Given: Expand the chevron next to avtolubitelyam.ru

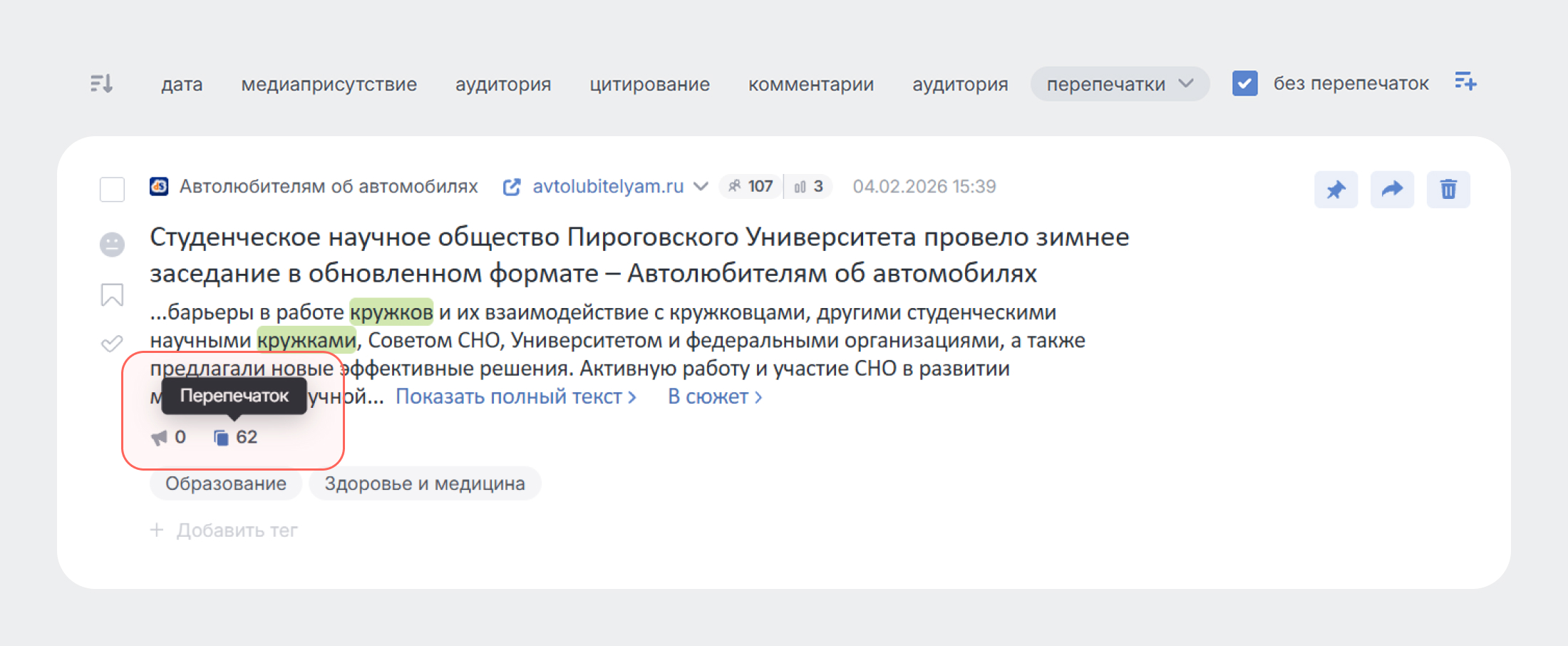Looking at the screenshot, I should [701, 187].
